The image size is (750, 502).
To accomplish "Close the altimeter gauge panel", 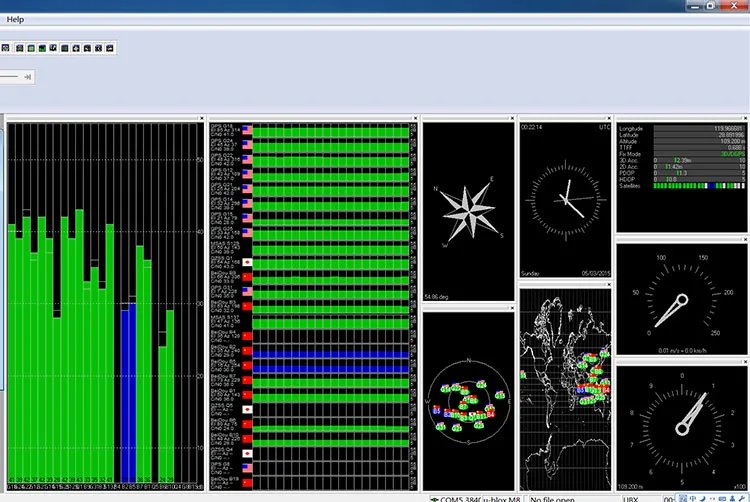I will click(x=745, y=362).
